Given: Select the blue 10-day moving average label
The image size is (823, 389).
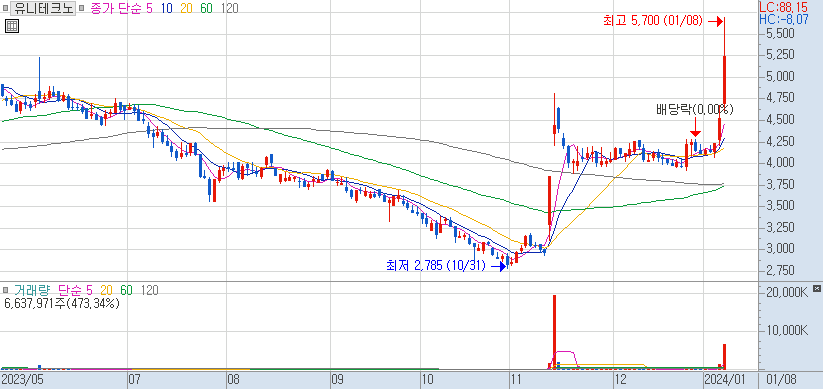Looking at the screenshot, I should coord(167,8).
